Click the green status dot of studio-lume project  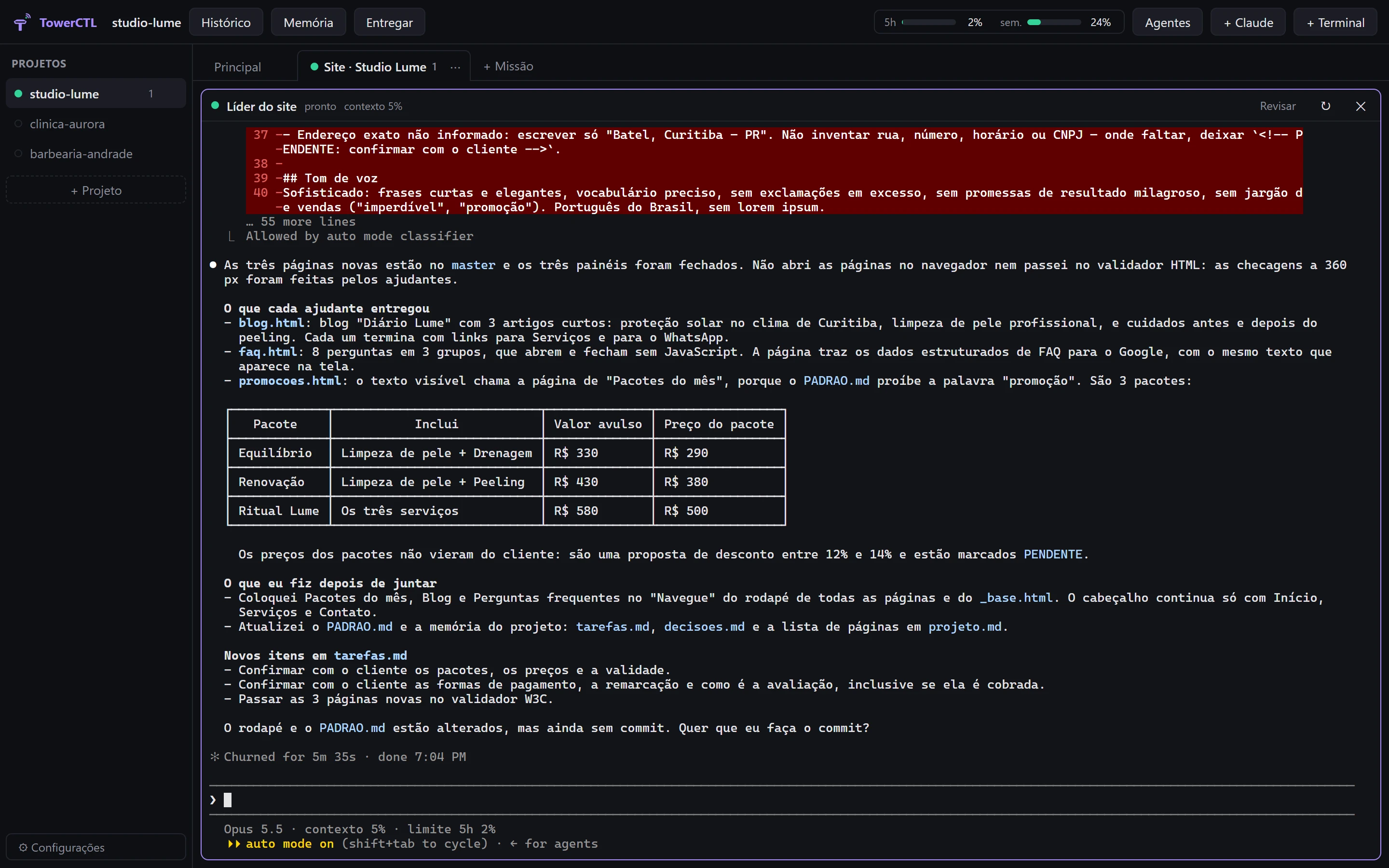pyautogui.click(x=18, y=94)
